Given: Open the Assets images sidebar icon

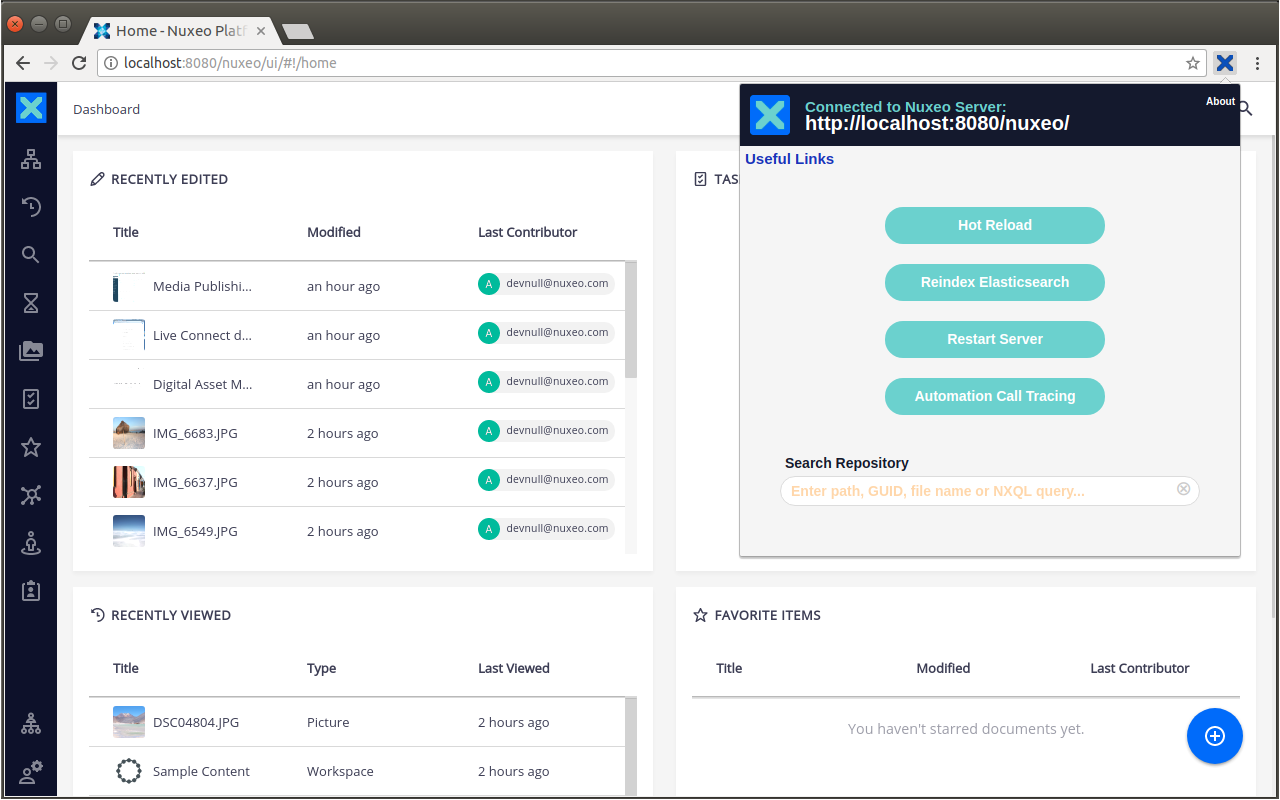Looking at the screenshot, I should 31,351.
